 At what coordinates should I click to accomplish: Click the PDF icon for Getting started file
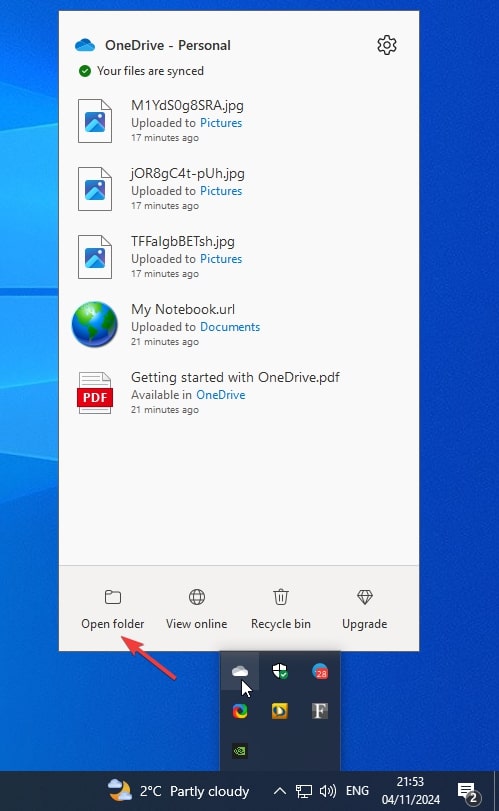[x=95, y=393]
